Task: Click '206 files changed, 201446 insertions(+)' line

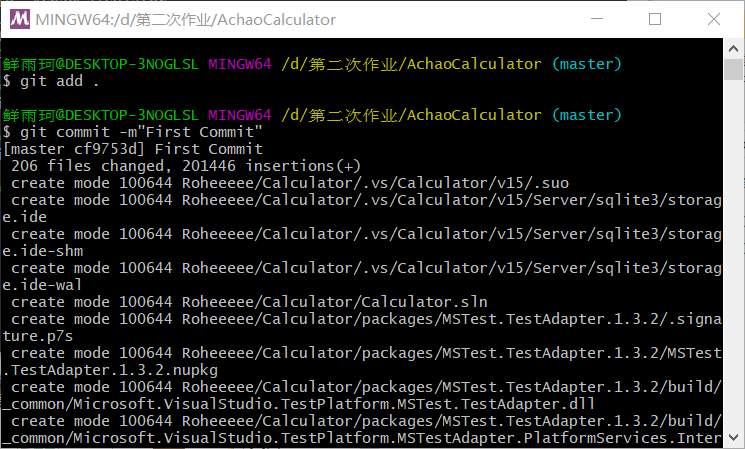Action: click(186, 166)
